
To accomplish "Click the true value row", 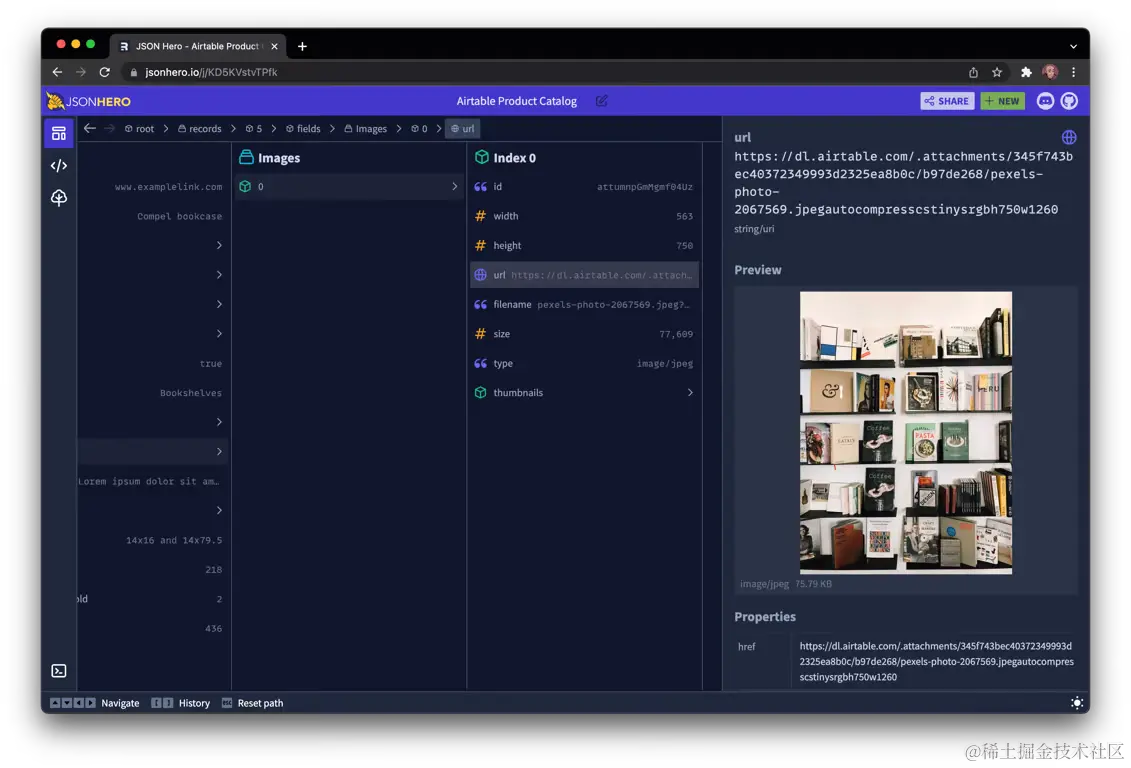I will (153, 363).
